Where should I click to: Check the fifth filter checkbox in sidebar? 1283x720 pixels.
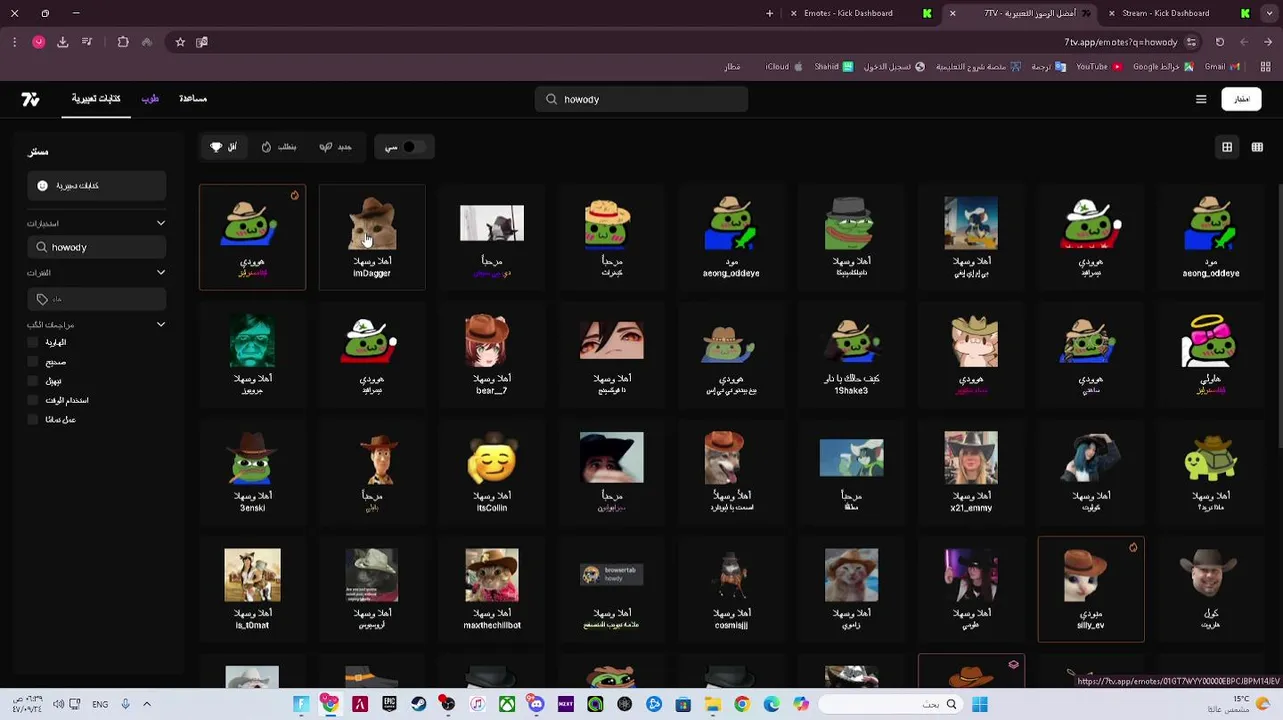point(33,419)
